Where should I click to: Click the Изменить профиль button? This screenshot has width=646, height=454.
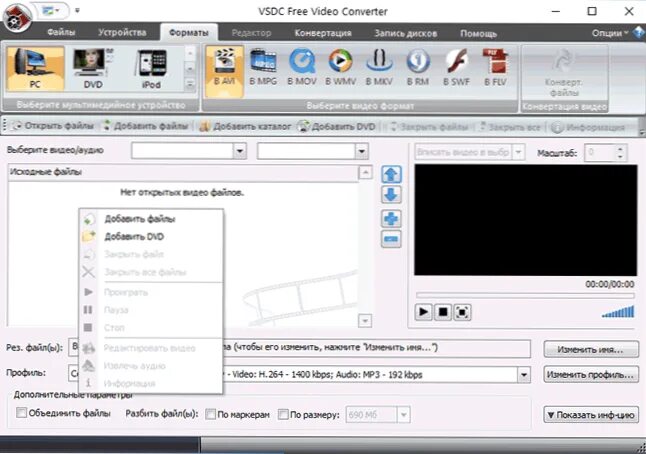(x=590, y=374)
